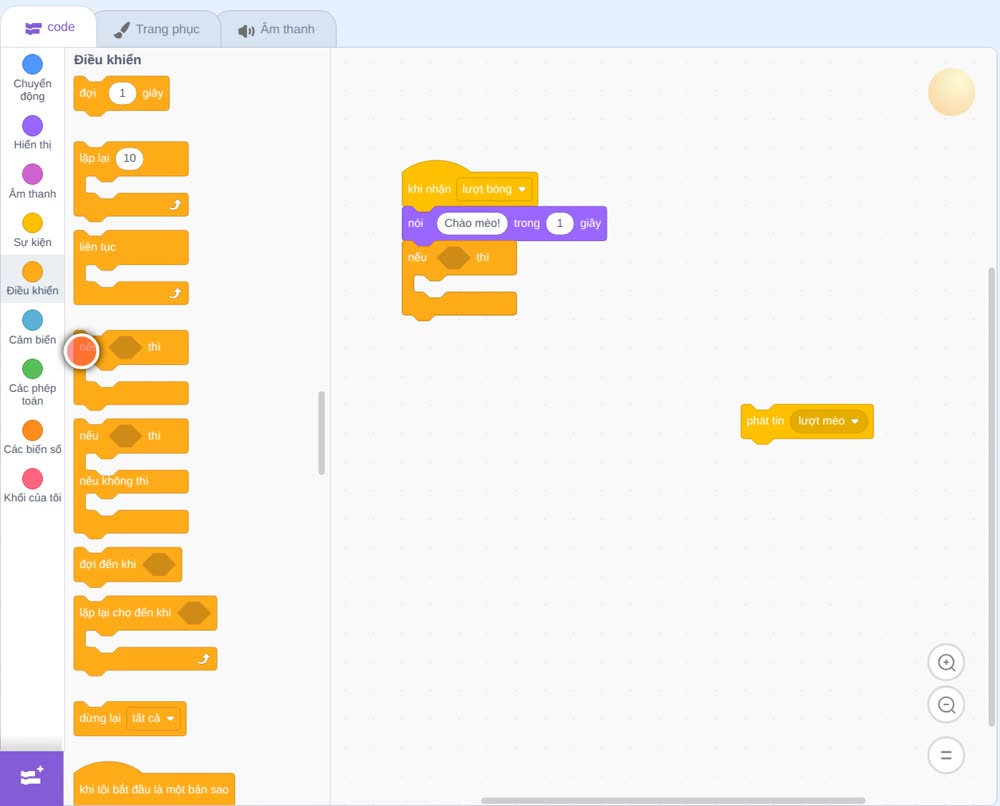
Task: Open the Sự kiện block category
Action: coord(33,230)
